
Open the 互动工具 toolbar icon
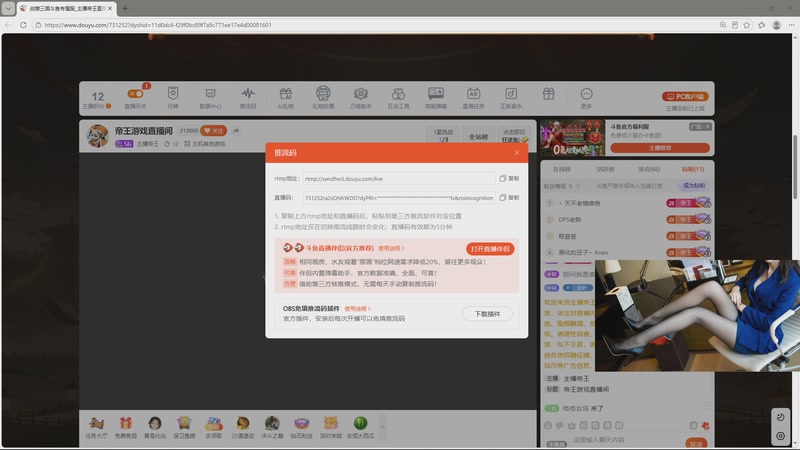pyautogui.click(x=398, y=97)
